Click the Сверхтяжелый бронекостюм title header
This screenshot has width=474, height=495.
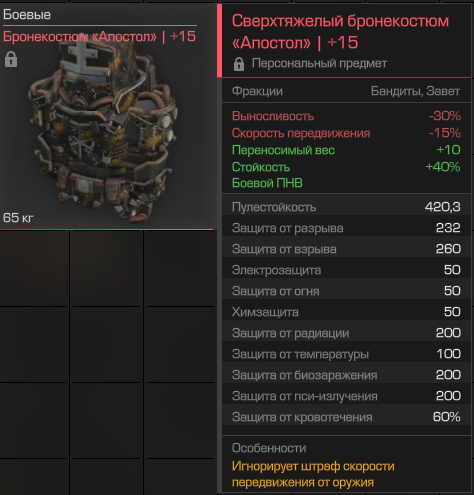coord(340,32)
